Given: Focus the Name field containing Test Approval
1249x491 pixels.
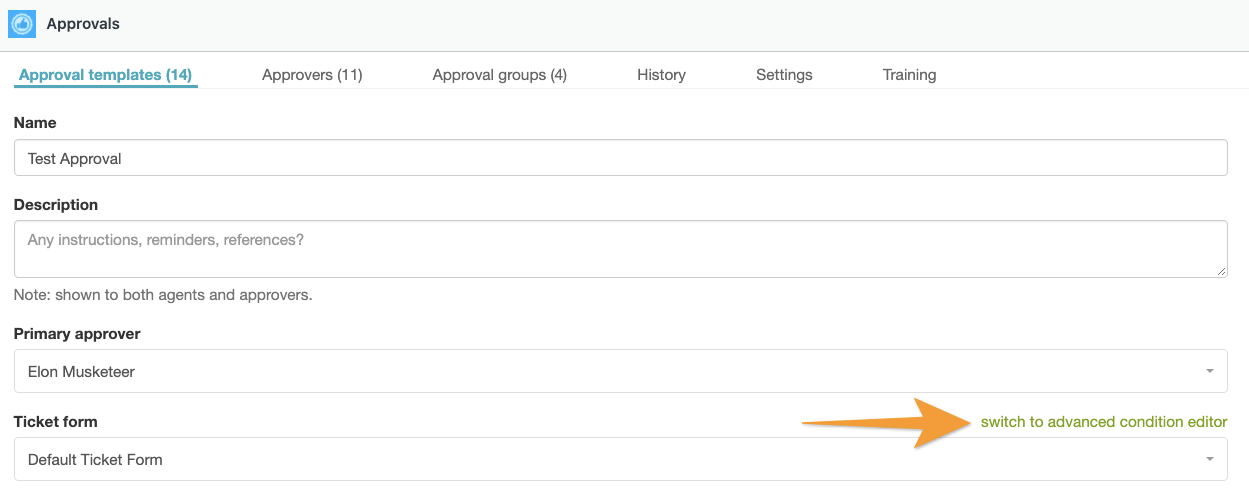Looking at the screenshot, I should click(620, 158).
